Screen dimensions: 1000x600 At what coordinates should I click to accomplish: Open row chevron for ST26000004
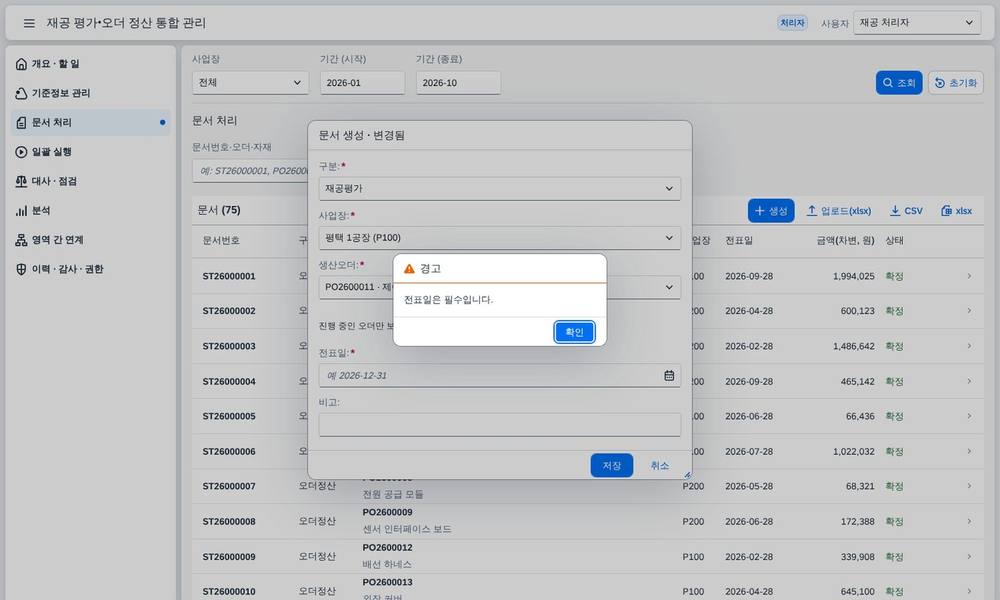969,381
